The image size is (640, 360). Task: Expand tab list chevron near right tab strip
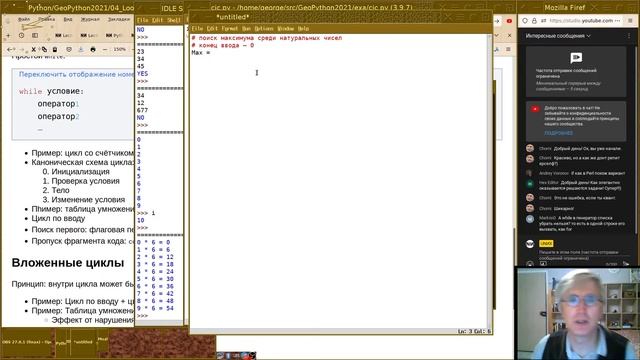(x=496, y=36)
